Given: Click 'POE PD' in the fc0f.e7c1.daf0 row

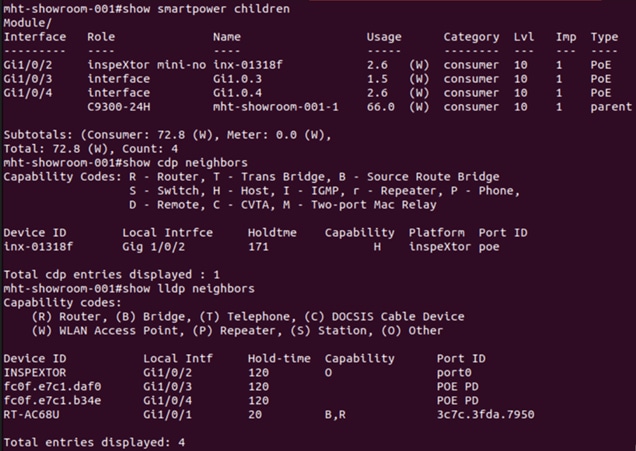Looking at the screenshot, I should 458,387.
